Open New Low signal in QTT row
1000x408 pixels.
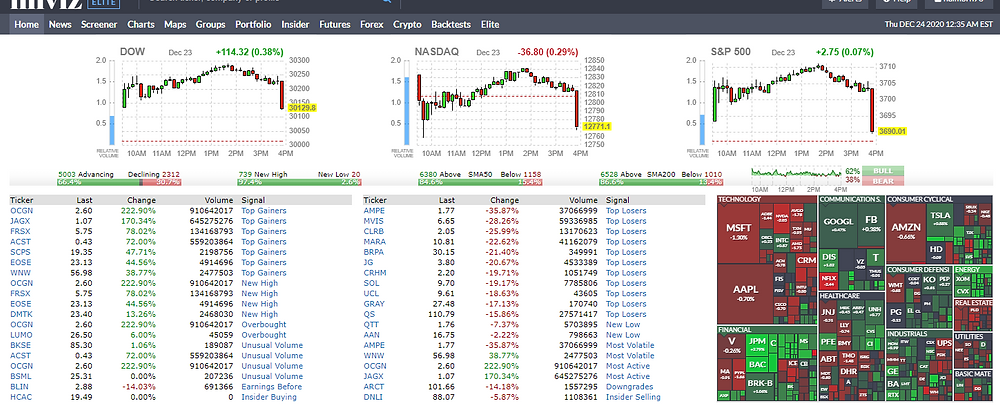point(622,324)
